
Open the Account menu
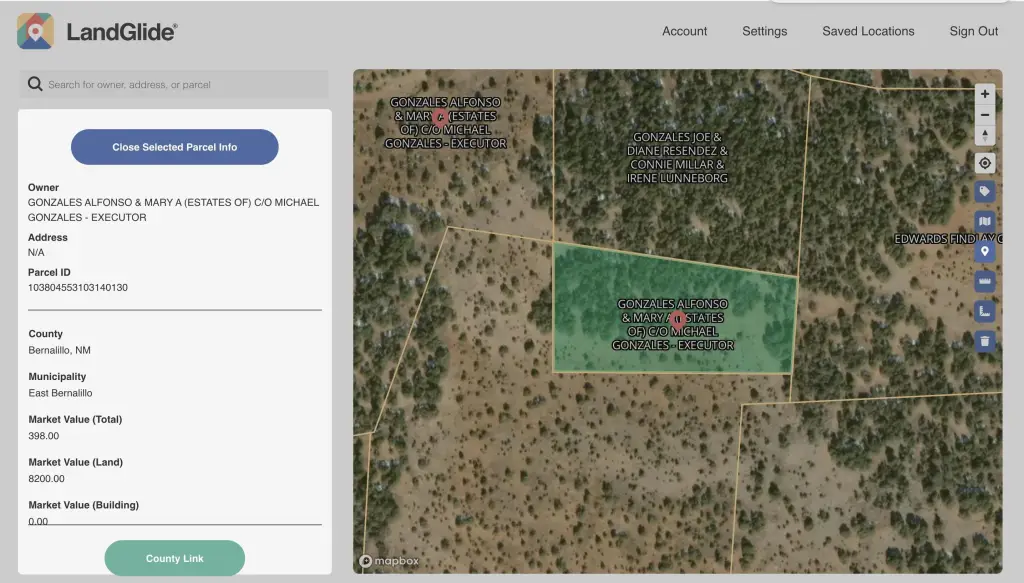(684, 31)
